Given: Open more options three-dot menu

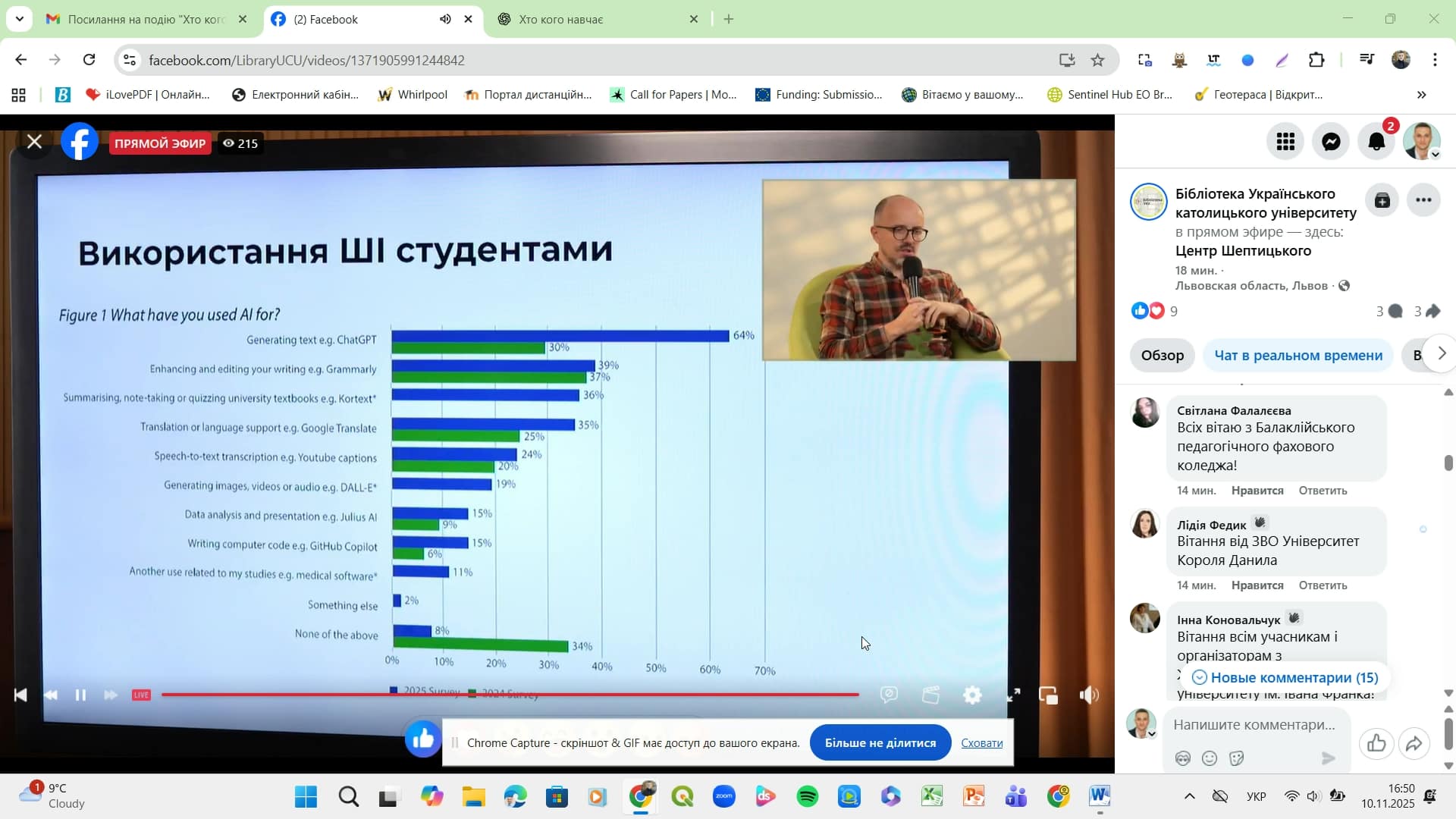Looking at the screenshot, I should pyautogui.click(x=1423, y=200).
